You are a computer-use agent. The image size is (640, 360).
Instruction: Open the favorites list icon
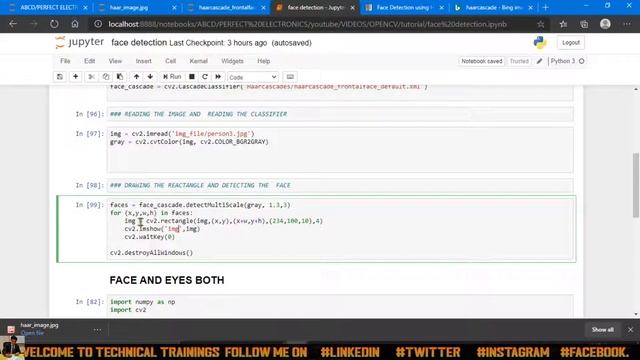coord(563,24)
